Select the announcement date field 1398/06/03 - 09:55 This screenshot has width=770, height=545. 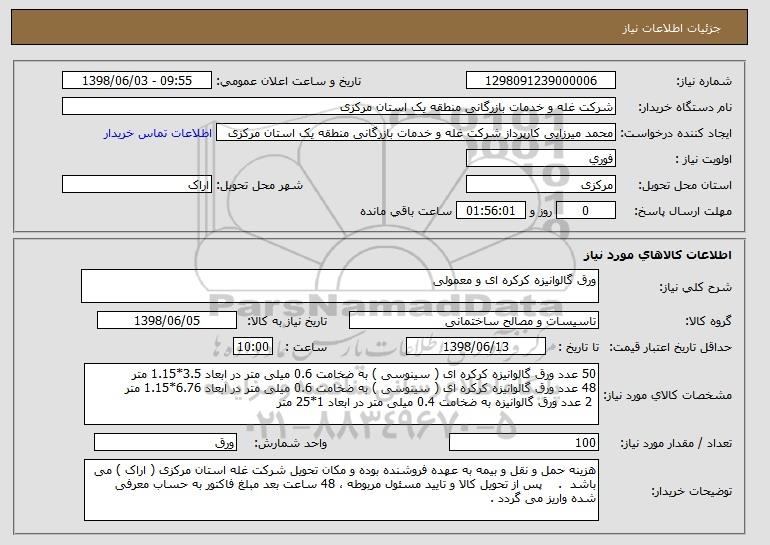(x=137, y=81)
